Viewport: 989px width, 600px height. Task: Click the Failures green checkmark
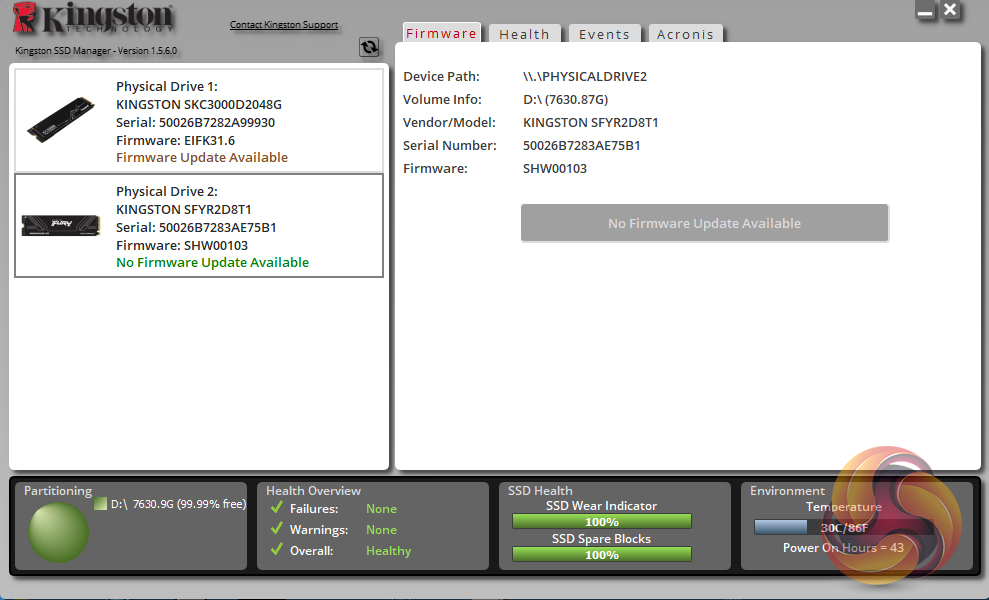pos(276,507)
